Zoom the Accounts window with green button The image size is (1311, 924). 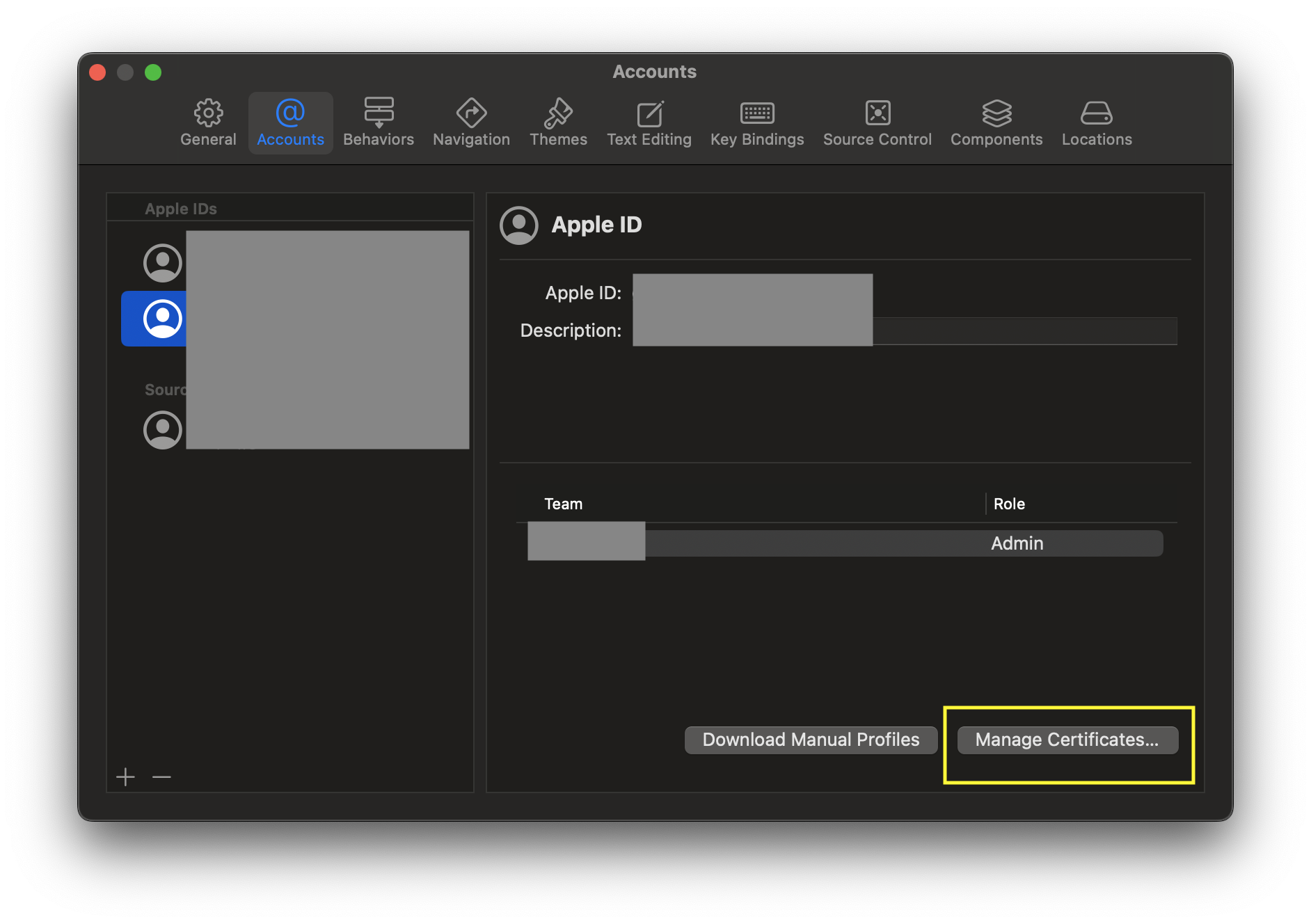[153, 72]
